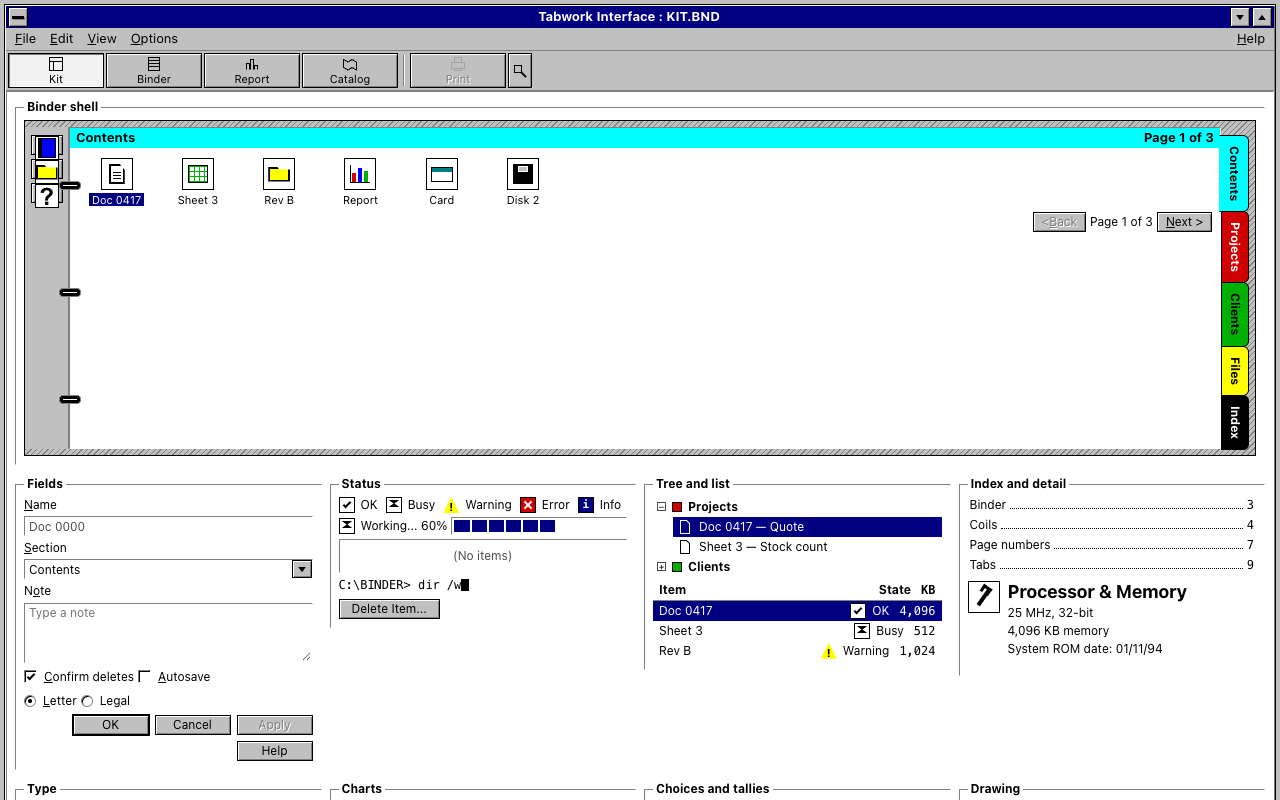1280x800 pixels.
Task: Switch to the Index binder tab
Action: tap(1235, 422)
